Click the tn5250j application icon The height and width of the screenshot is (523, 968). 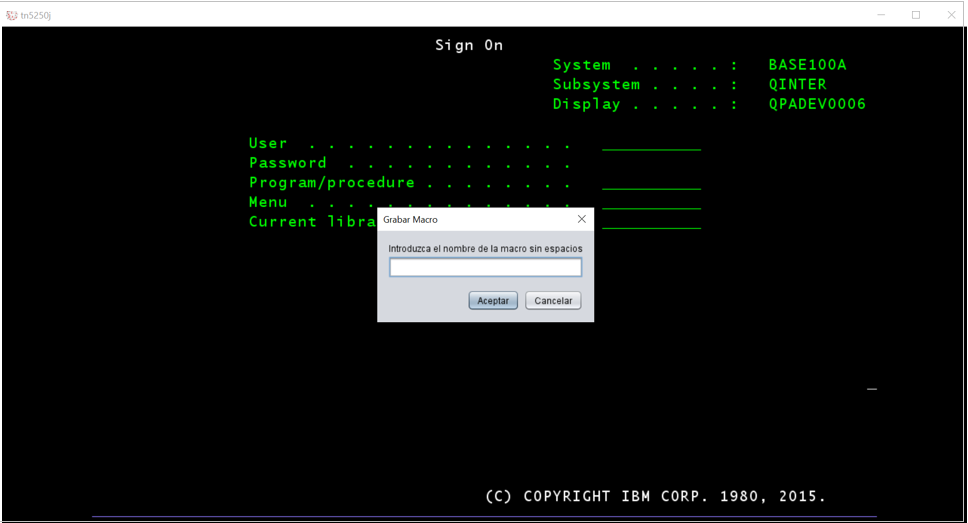pos(12,15)
